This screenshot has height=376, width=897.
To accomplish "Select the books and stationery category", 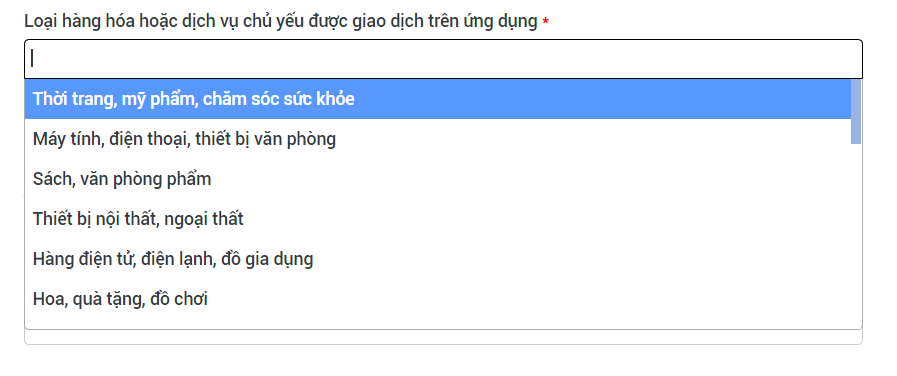I will pyautogui.click(x=438, y=179).
